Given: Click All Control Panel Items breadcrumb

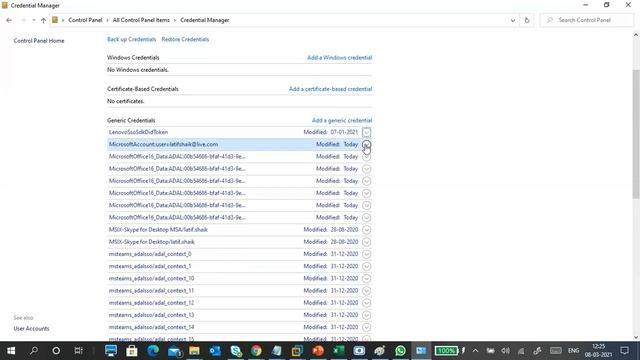Looking at the screenshot, I should (x=141, y=20).
